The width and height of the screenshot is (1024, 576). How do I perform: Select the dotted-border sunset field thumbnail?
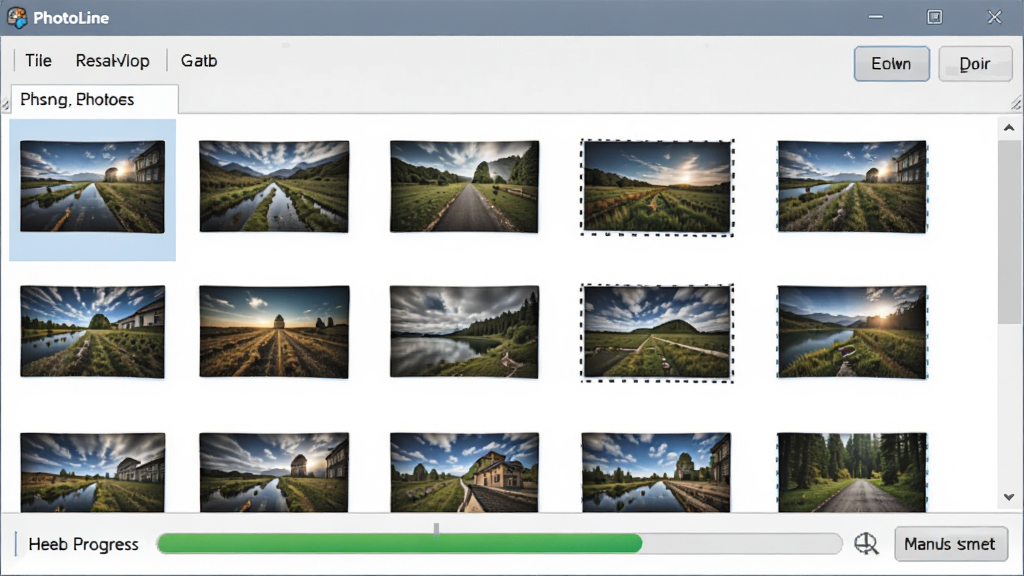[x=657, y=187]
